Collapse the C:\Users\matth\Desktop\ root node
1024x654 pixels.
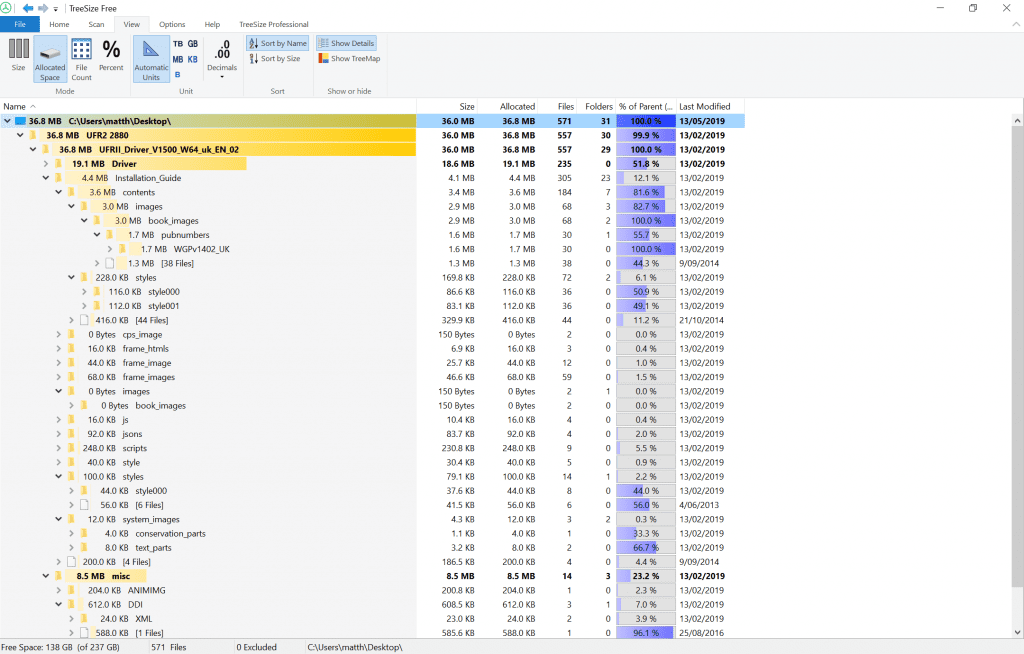click(7, 121)
